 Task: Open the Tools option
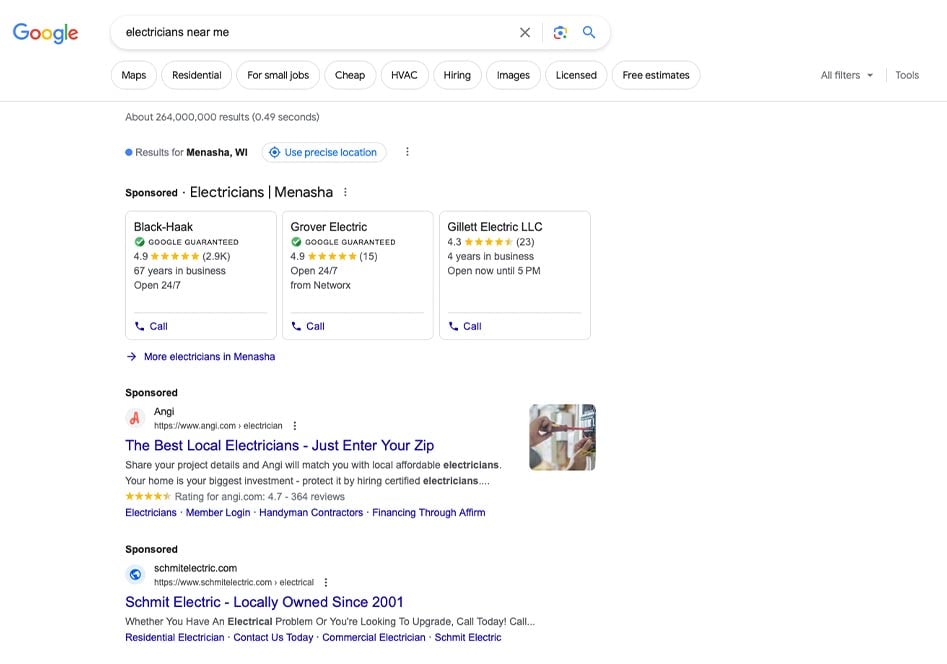point(907,75)
